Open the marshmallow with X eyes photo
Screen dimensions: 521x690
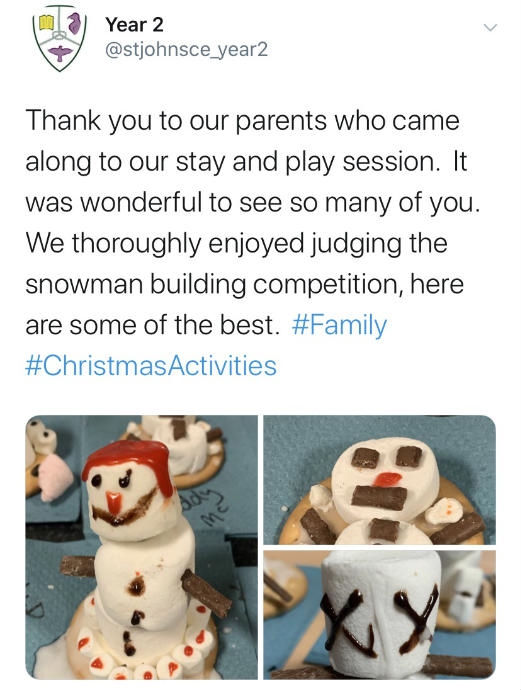[379, 615]
